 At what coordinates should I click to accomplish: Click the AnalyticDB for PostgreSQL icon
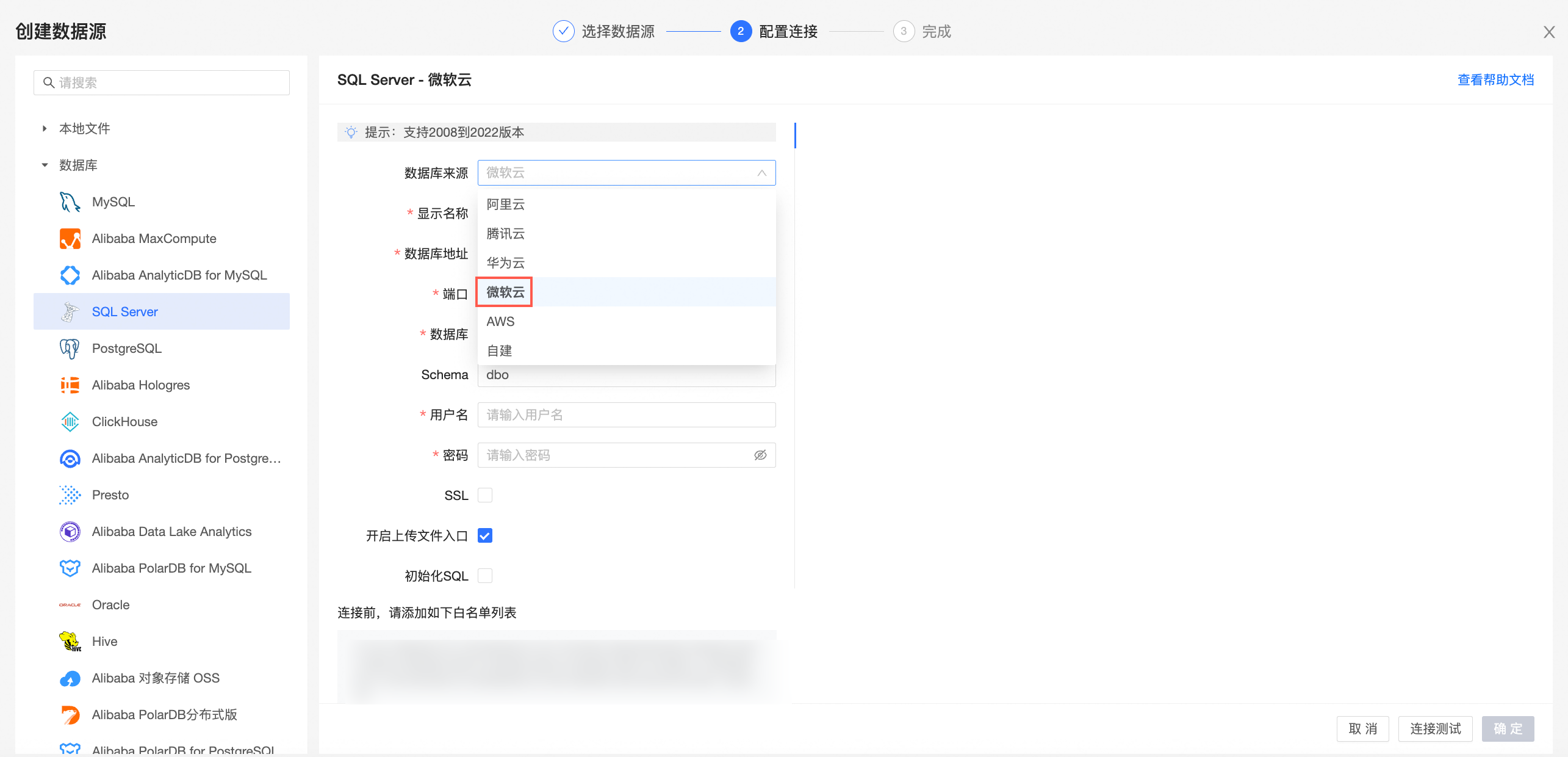pos(70,458)
